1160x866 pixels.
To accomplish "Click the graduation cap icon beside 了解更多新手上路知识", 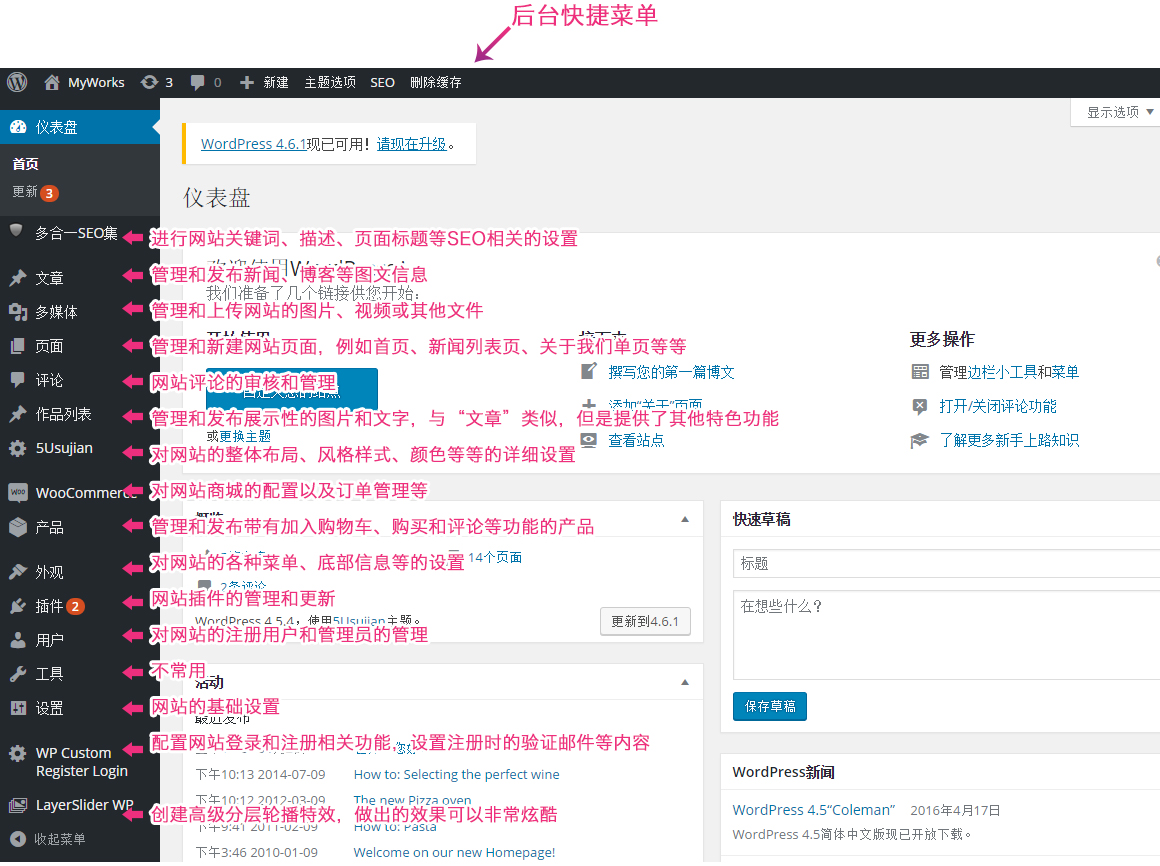I will click(x=920, y=441).
